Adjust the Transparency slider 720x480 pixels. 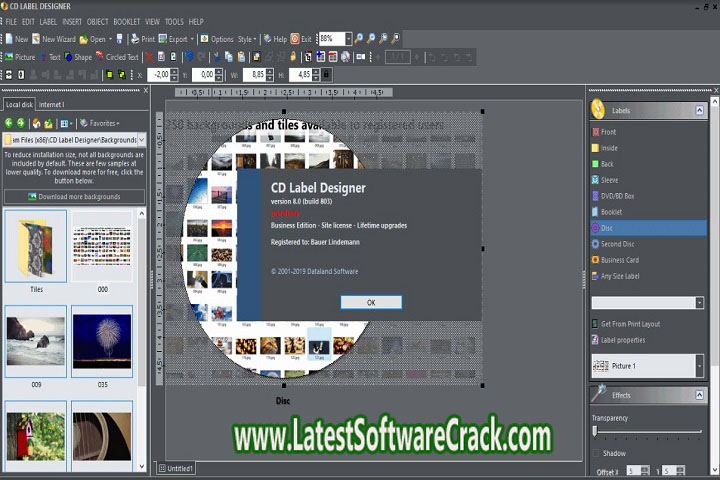(595, 431)
